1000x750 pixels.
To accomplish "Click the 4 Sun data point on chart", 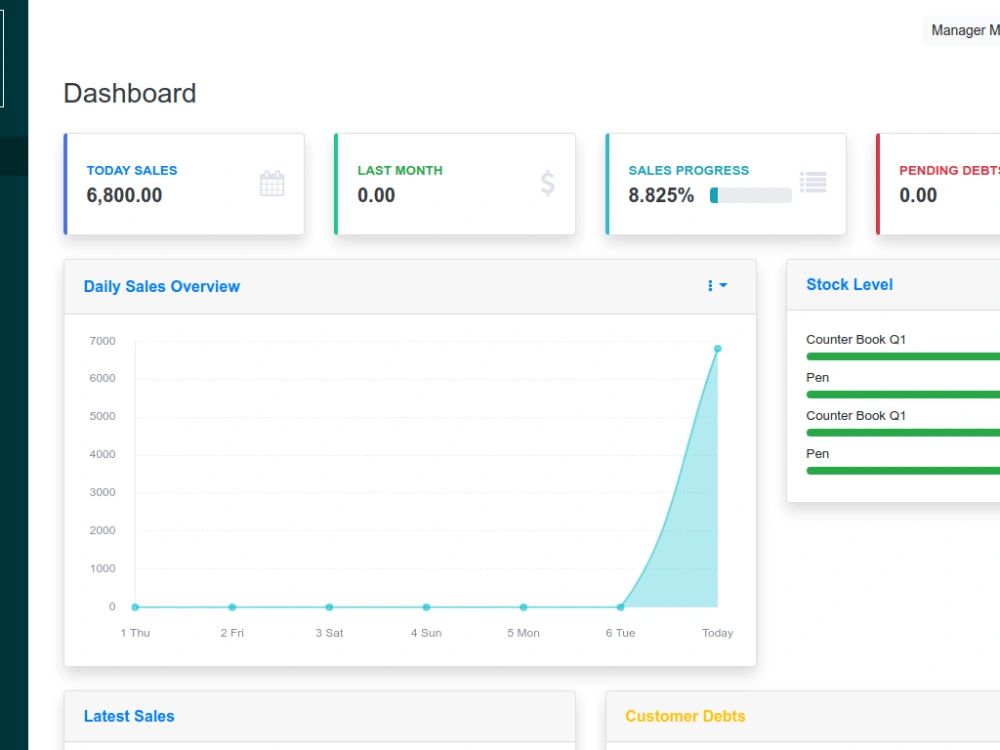I will coord(427,607).
